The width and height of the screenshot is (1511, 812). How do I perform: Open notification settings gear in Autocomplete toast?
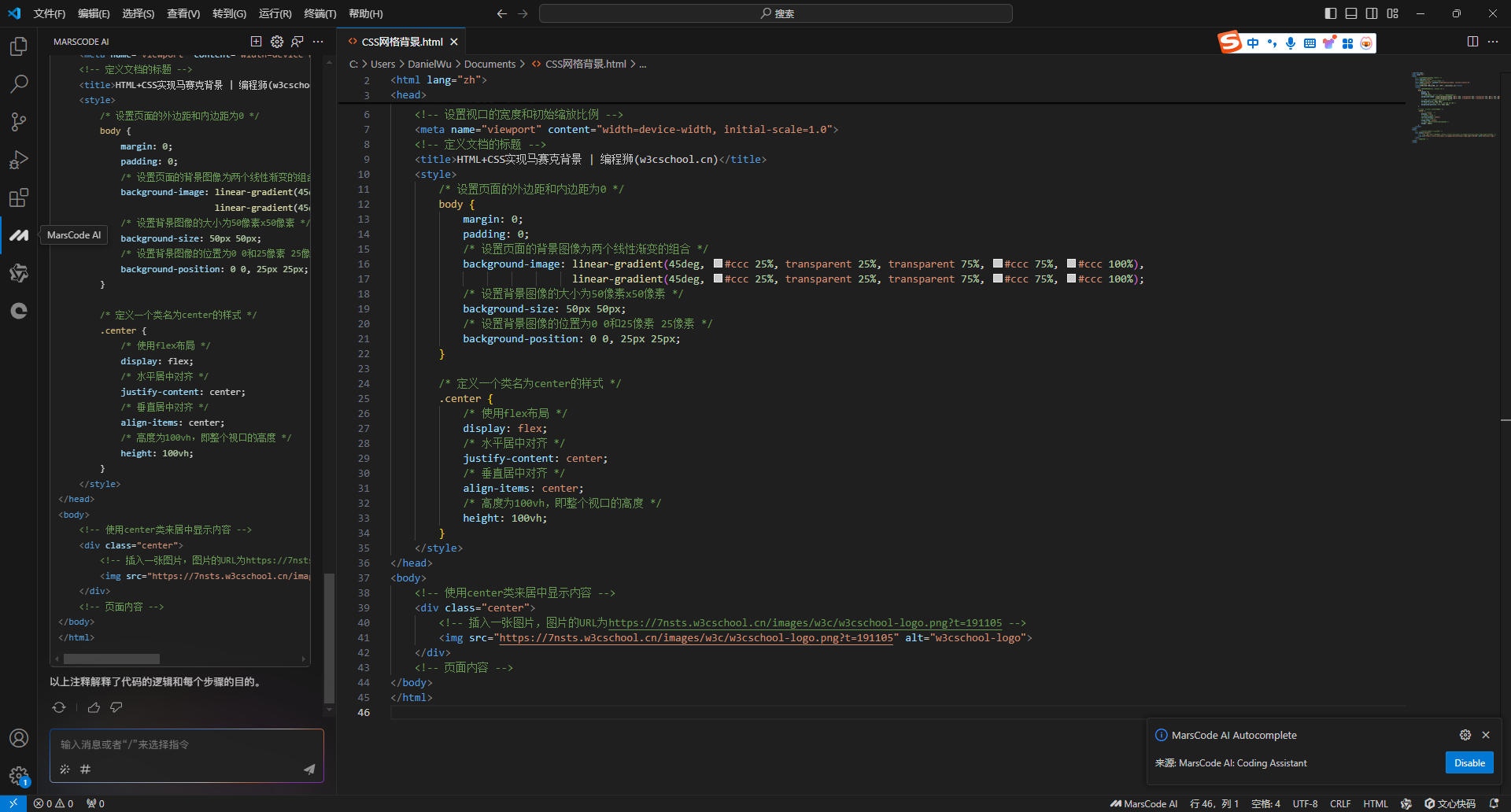click(1465, 735)
